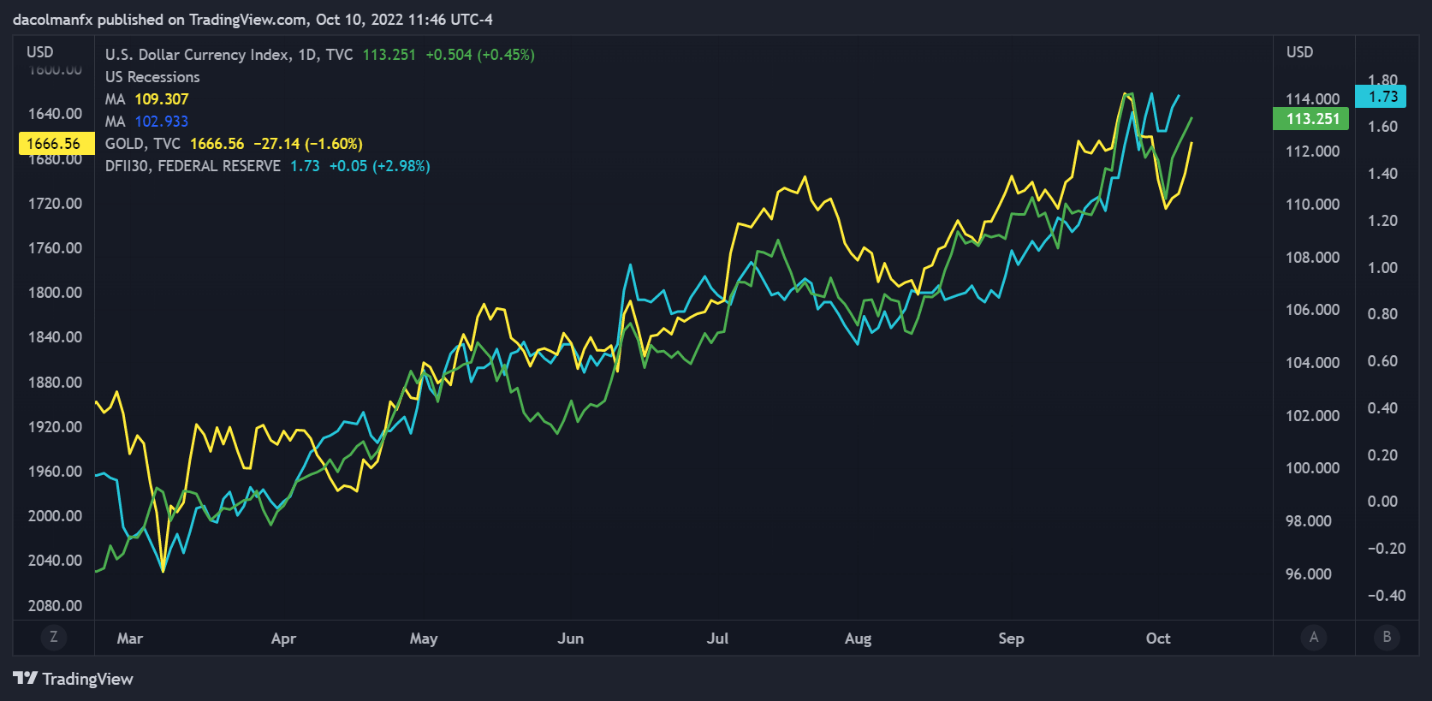Click the 100.000 level on dollar axis
Viewport: 1432px width, 701px height.
pos(1312,469)
